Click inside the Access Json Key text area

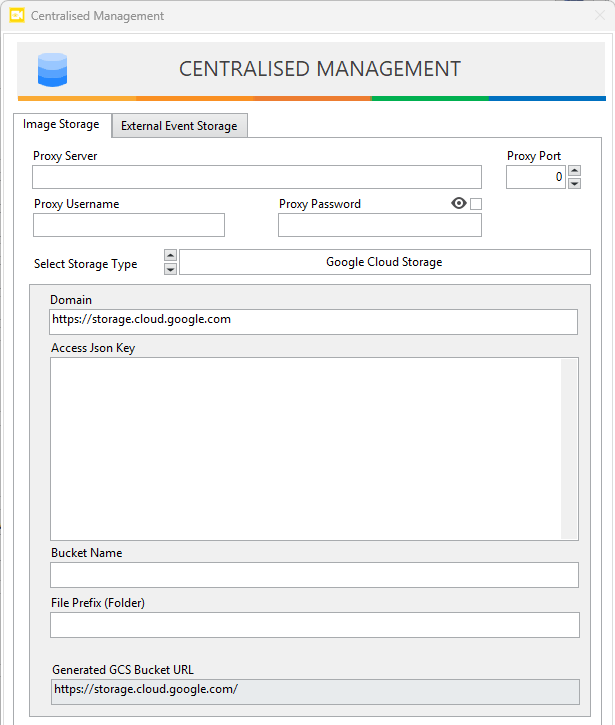coord(305,448)
